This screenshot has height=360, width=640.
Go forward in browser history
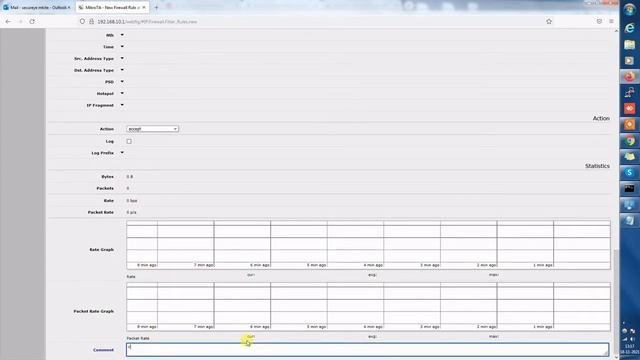tap(20, 21)
